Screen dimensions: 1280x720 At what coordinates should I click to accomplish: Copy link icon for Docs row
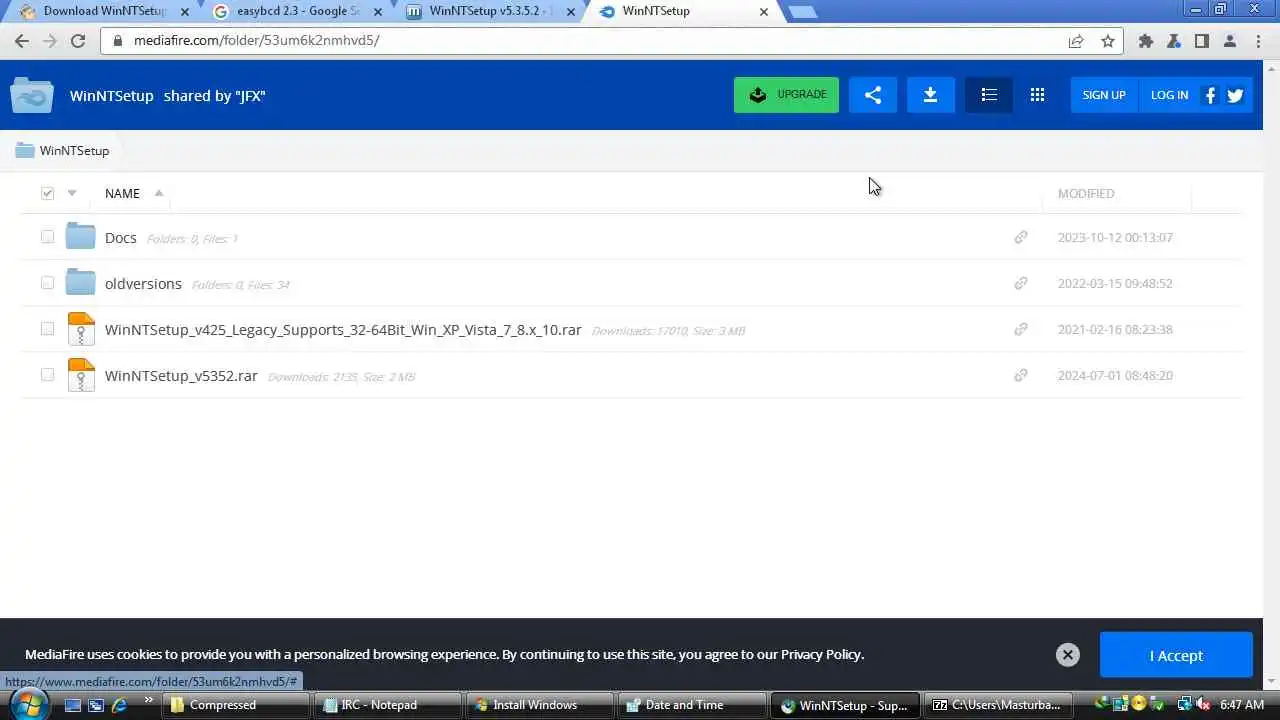pyautogui.click(x=1021, y=237)
